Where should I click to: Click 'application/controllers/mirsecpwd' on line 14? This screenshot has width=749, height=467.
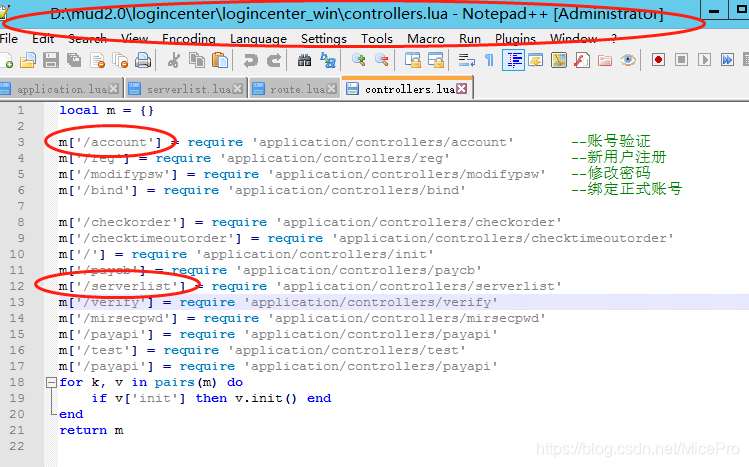click(x=407, y=318)
